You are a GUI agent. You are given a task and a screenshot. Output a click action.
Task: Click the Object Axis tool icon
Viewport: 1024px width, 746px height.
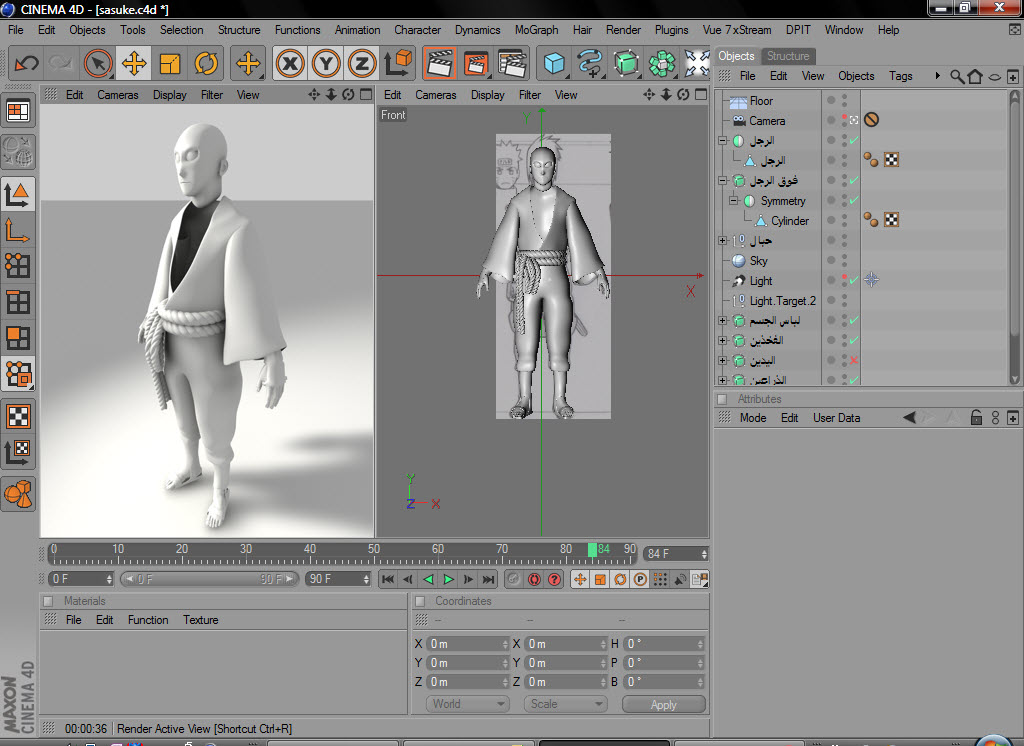pos(18,230)
